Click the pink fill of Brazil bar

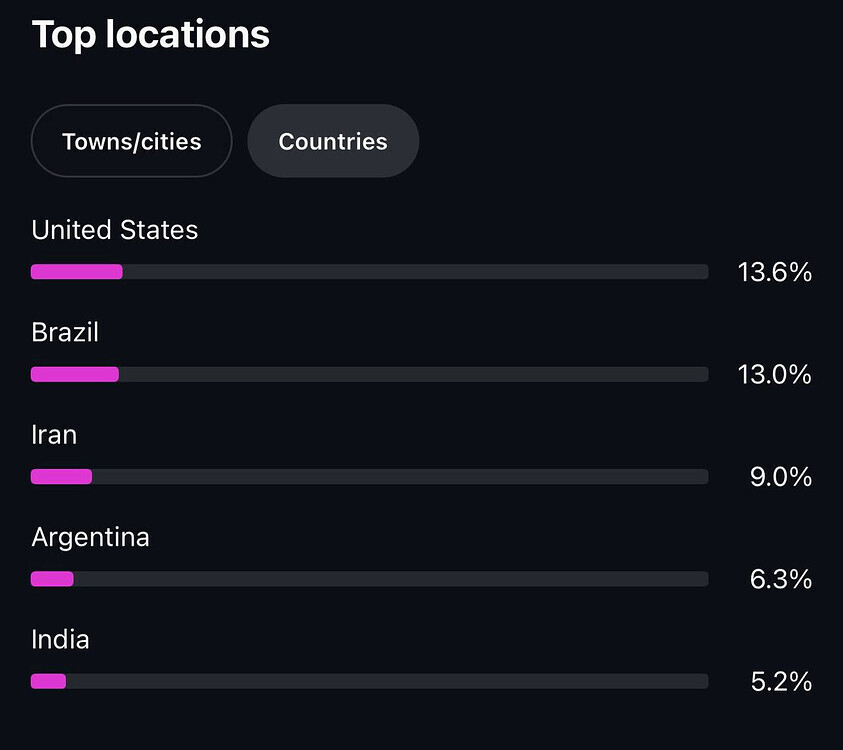(x=75, y=374)
